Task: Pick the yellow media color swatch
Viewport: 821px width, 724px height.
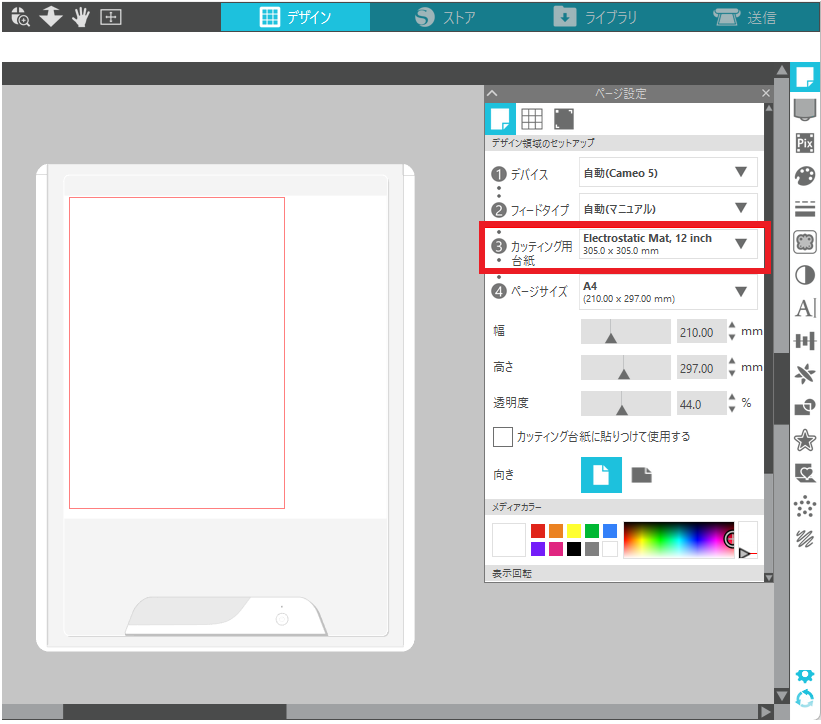Action: pyautogui.click(x=574, y=531)
